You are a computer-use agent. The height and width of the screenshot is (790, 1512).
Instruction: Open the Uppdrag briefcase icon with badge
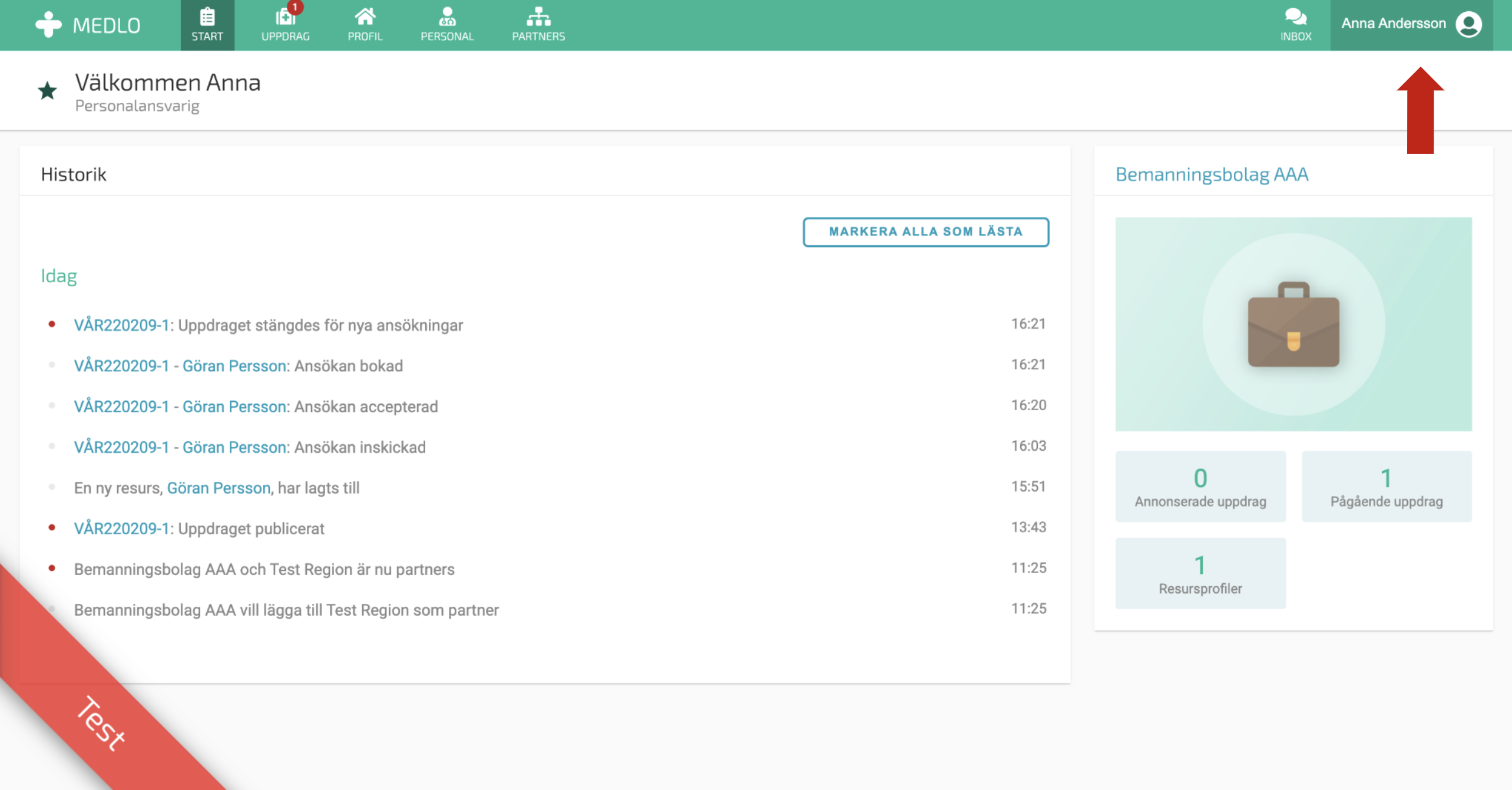pyautogui.click(x=286, y=16)
